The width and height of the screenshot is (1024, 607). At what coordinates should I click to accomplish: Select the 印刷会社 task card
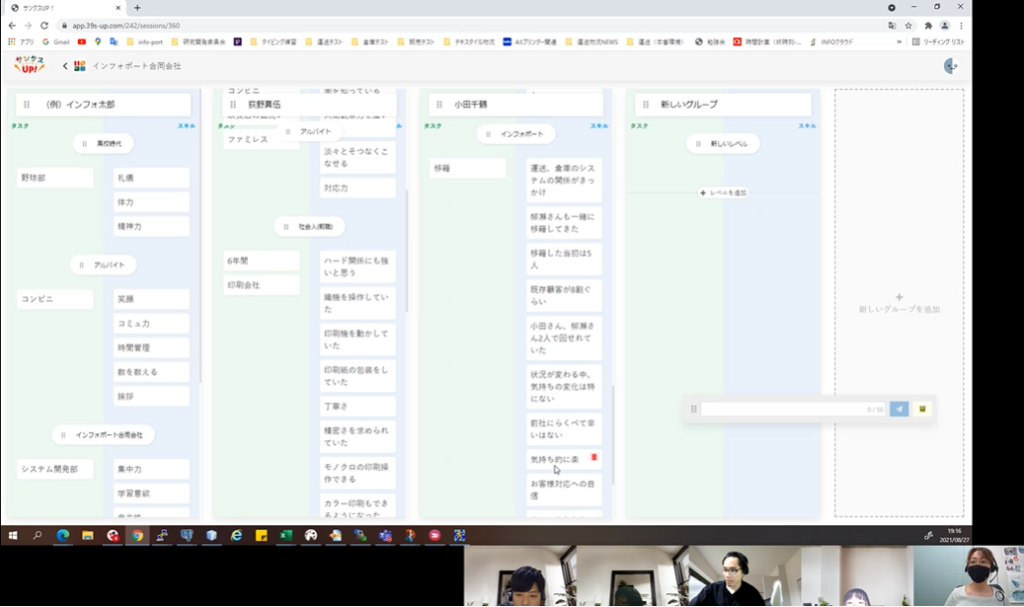(x=261, y=285)
